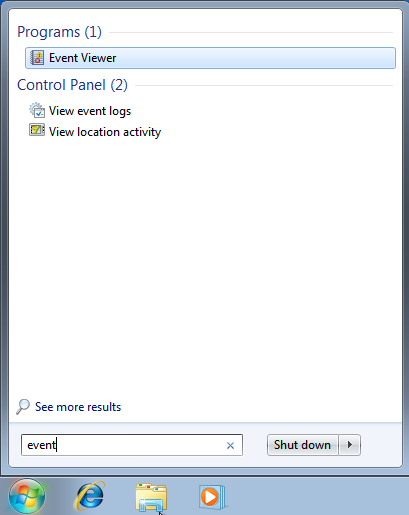Click the gear icon beside View event logs
409x515 pixels.
37,110
